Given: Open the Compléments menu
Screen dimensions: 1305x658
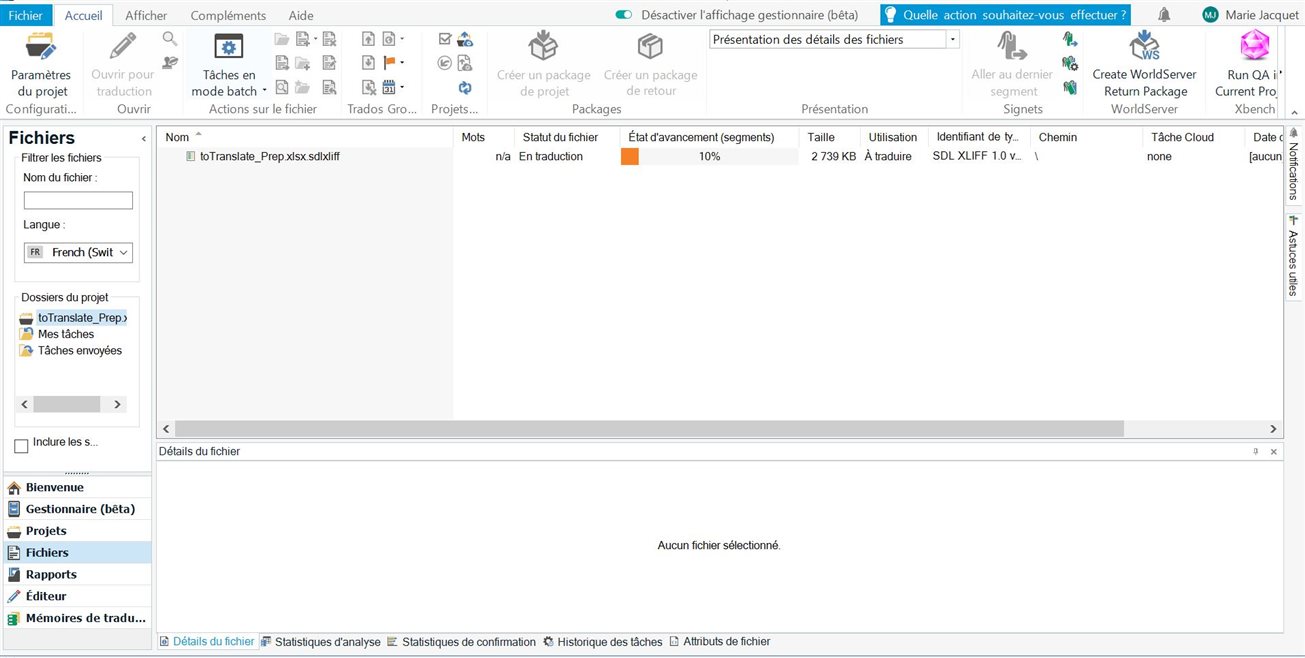Looking at the screenshot, I should pos(228,14).
